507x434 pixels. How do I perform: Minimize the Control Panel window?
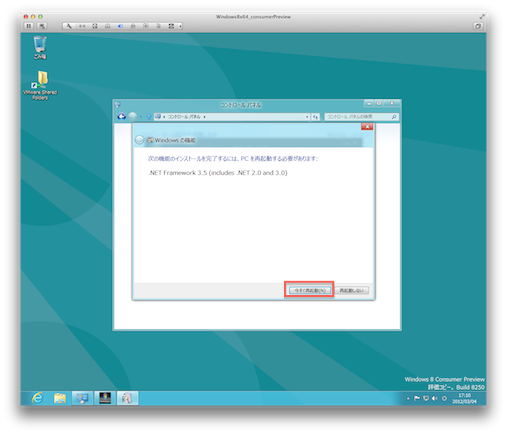pos(369,104)
